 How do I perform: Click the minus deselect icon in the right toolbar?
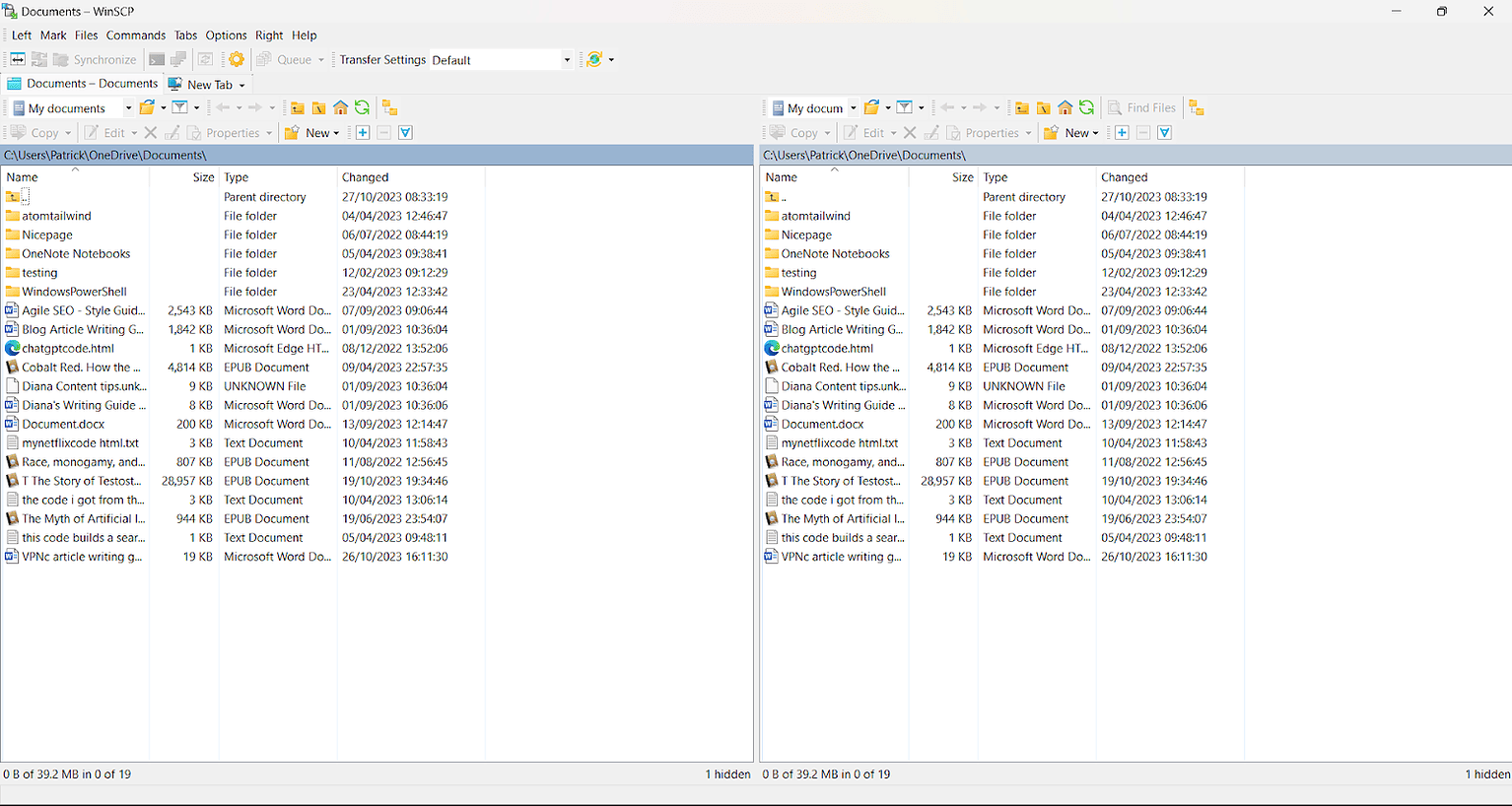(1143, 132)
